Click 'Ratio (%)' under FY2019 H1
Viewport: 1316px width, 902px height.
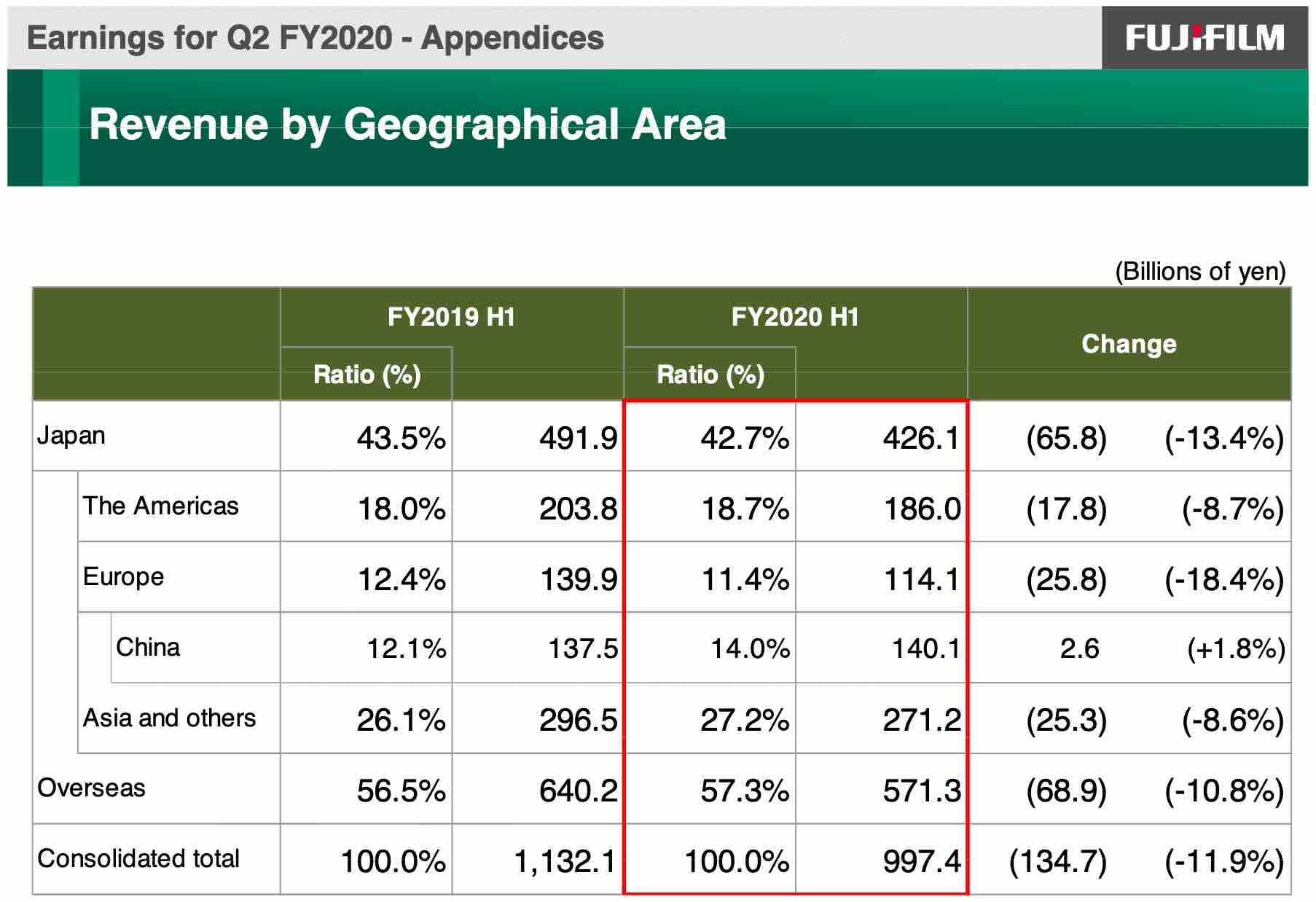(x=367, y=374)
